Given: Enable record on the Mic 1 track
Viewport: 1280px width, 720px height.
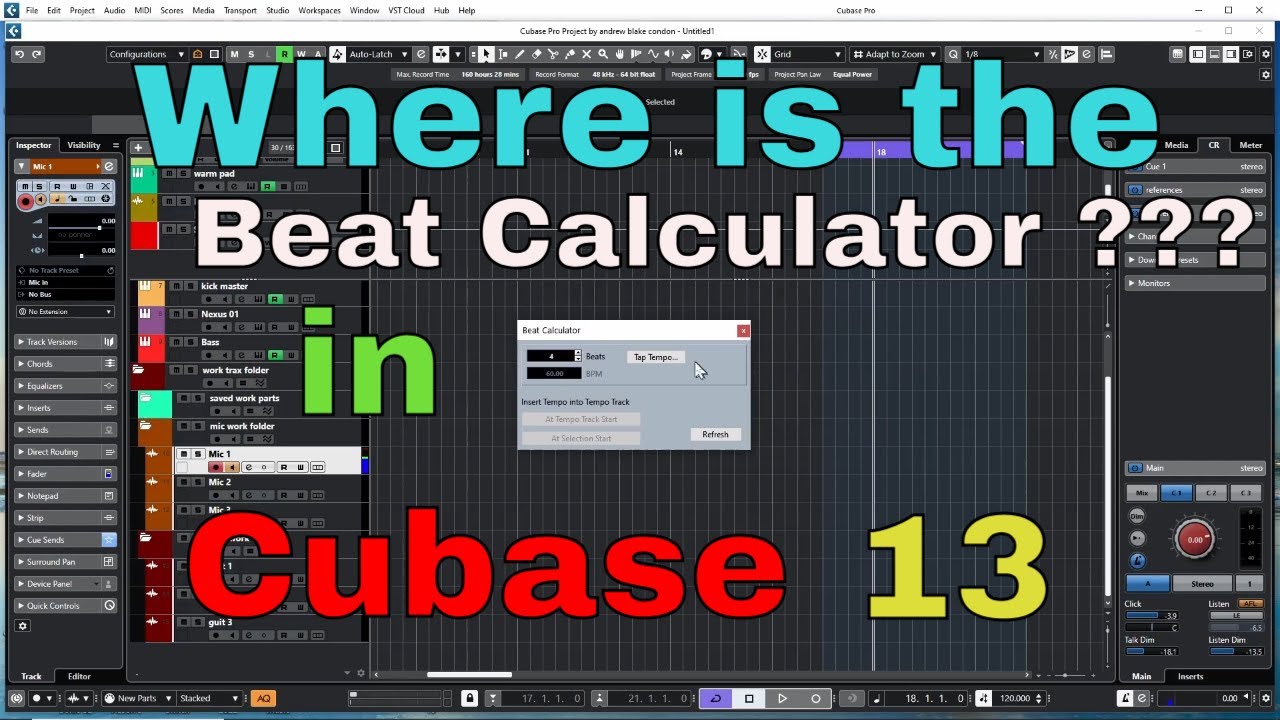Looking at the screenshot, I should tap(215, 467).
